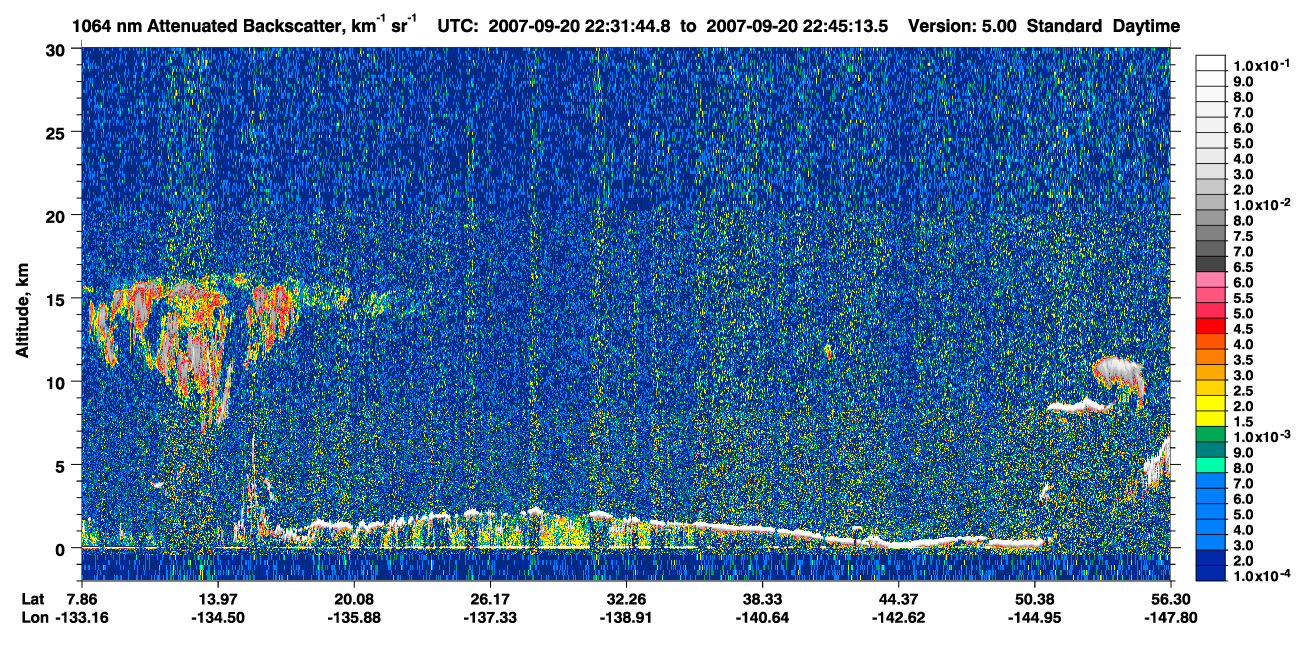Click longitude value -142.62

click(x=898, y=617)
